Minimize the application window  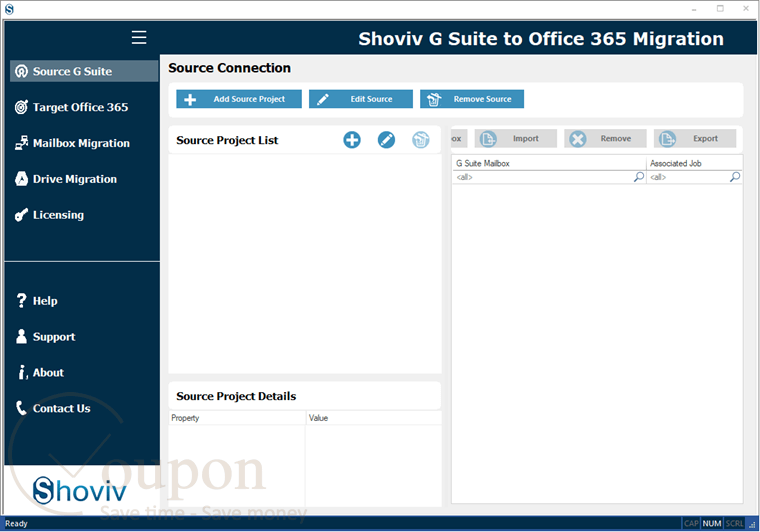(x=694, y=9)
